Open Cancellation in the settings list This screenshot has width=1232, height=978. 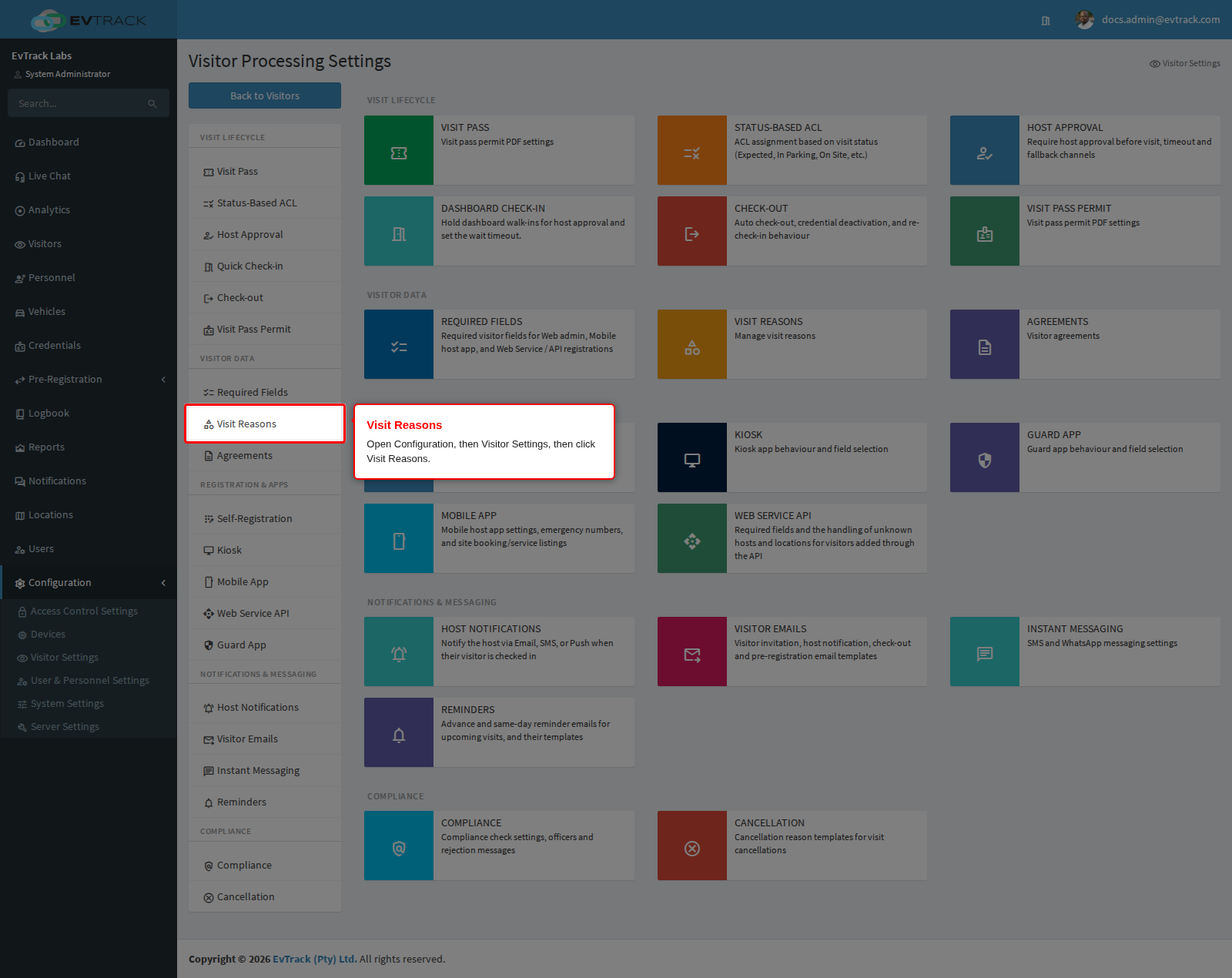tap(265, 897)
